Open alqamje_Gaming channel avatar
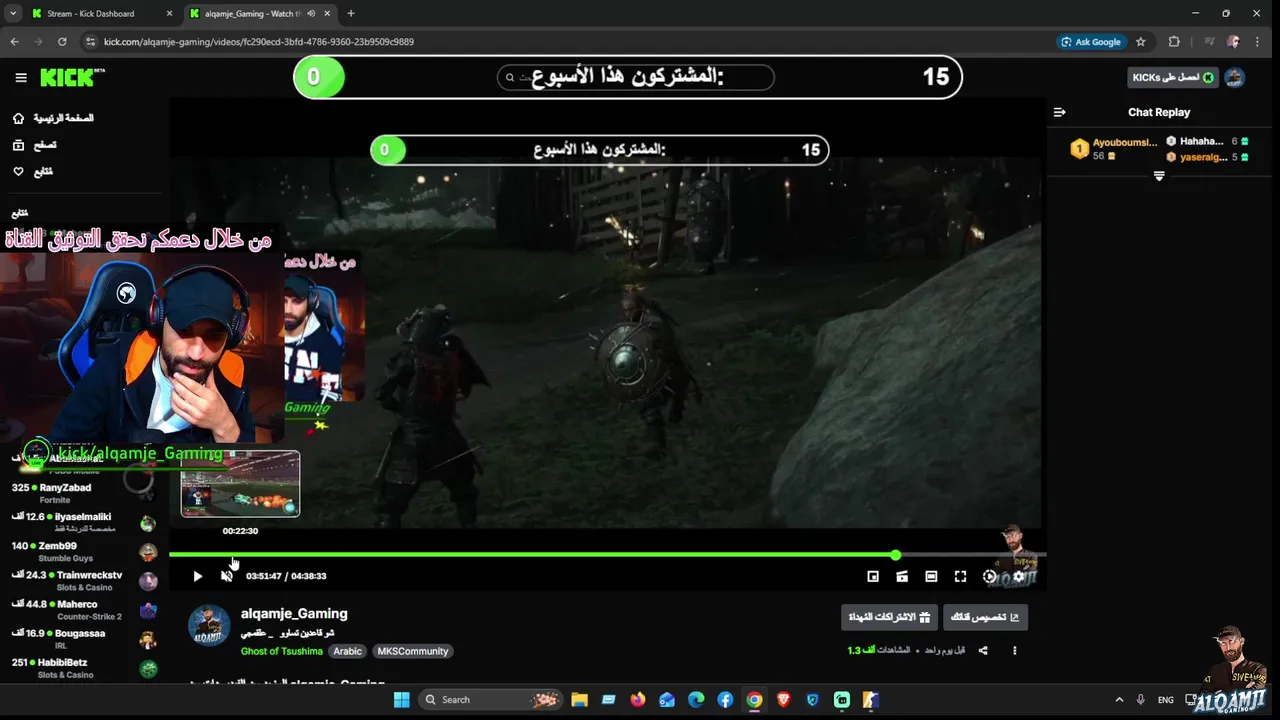Screen dimensions: 1280x720 pos(209,626)
